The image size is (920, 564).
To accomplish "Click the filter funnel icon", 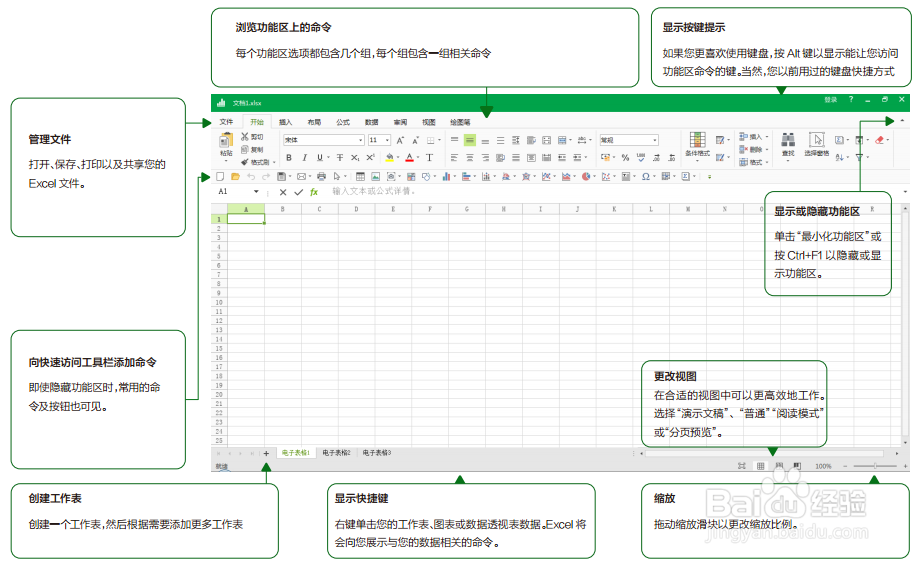I will tap(859, 157).
